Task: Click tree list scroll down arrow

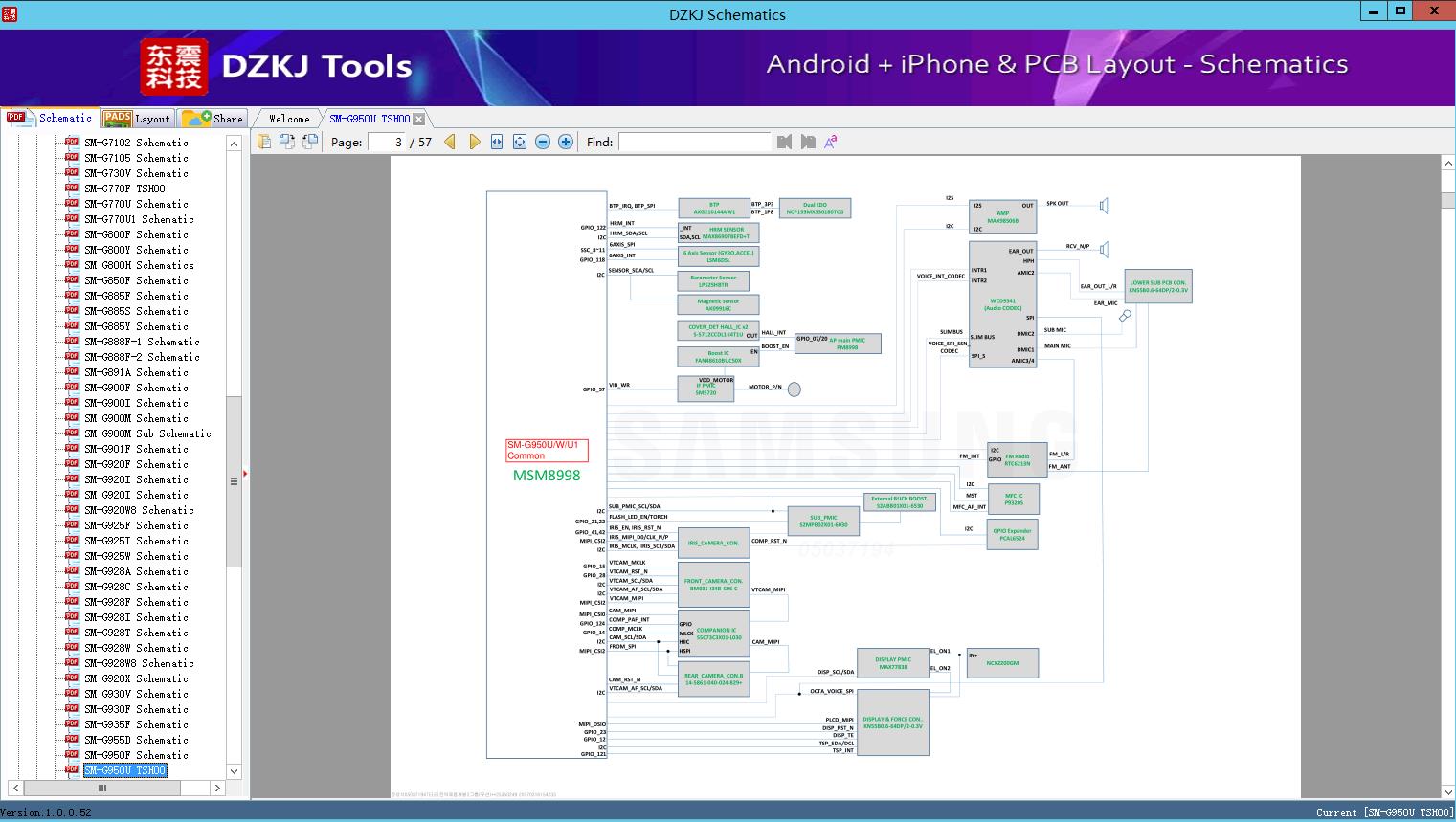Action: (234, 770)
